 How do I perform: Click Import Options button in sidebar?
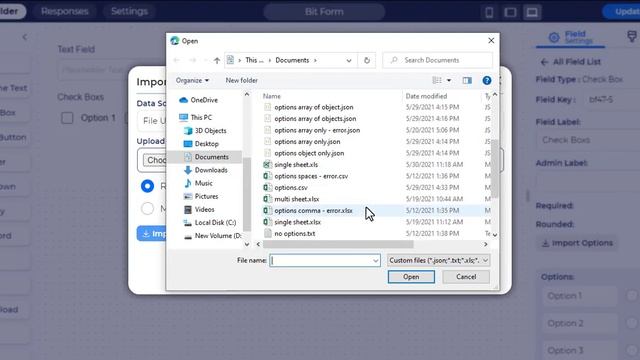[x=576, y=243]
